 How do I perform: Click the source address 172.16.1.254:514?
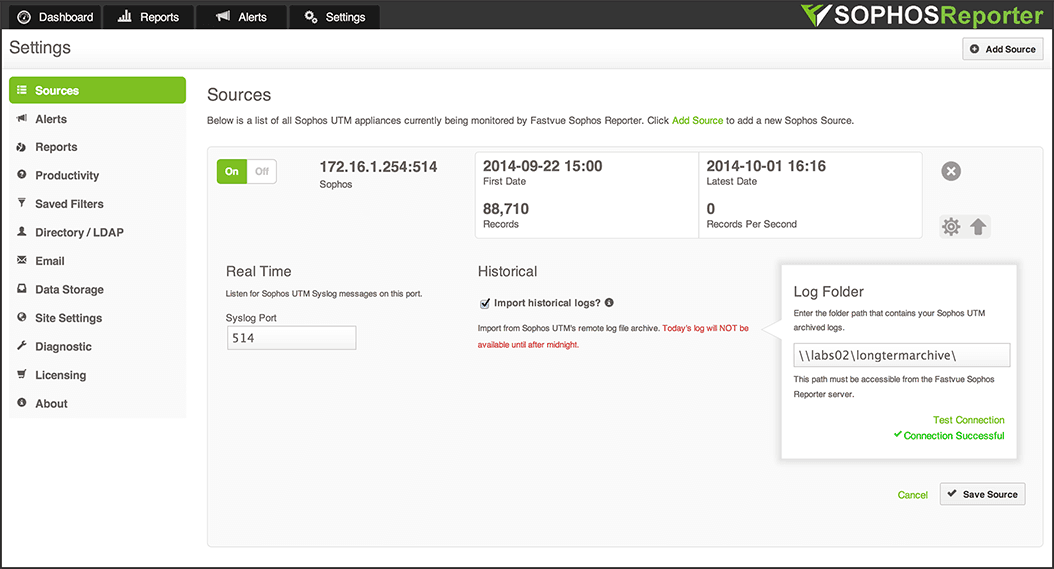[x=378, y=167]
